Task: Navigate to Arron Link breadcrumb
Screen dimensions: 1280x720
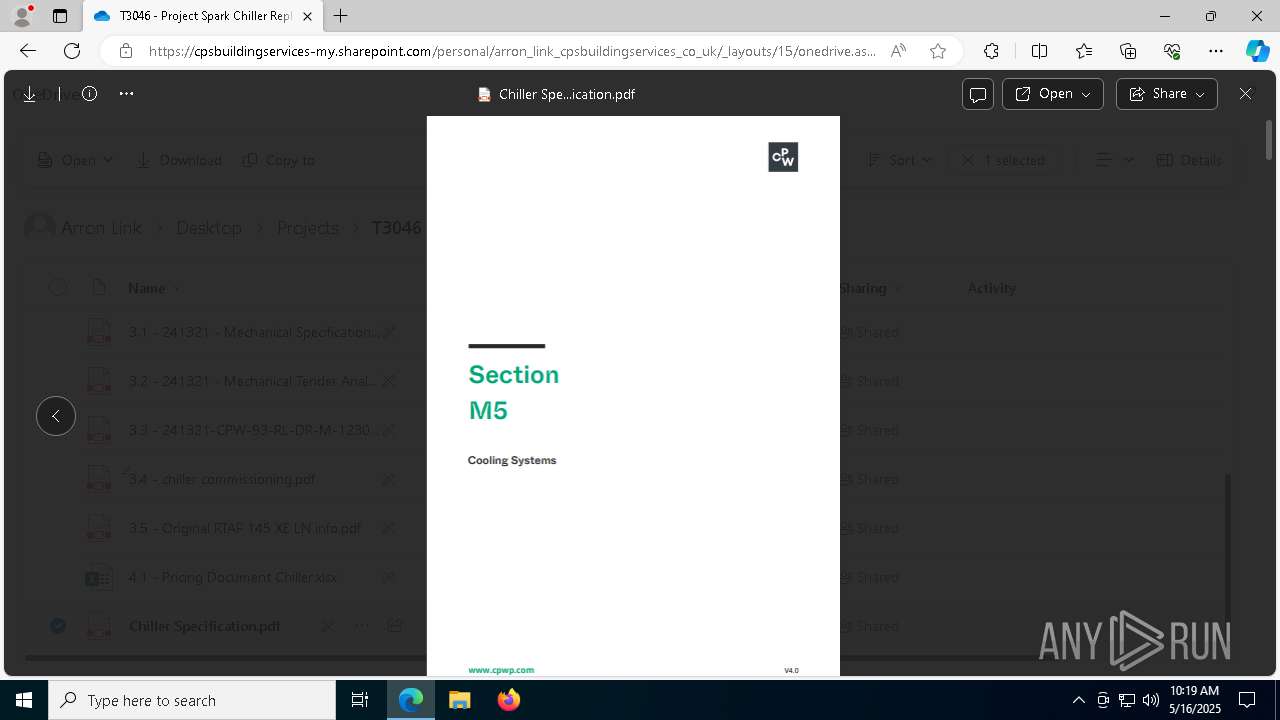Action: [x=101, y=228]
